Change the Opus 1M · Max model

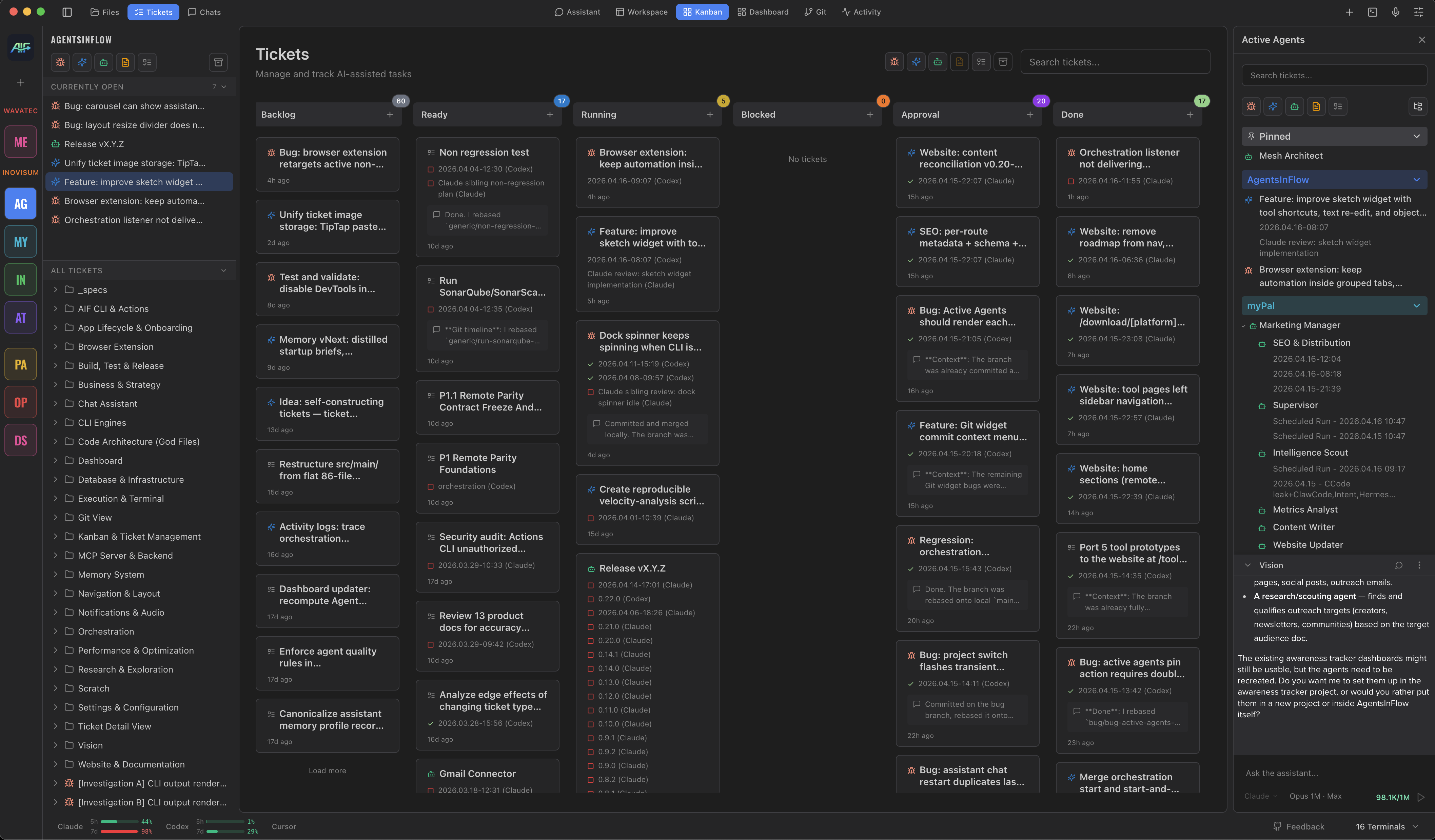1315,796
